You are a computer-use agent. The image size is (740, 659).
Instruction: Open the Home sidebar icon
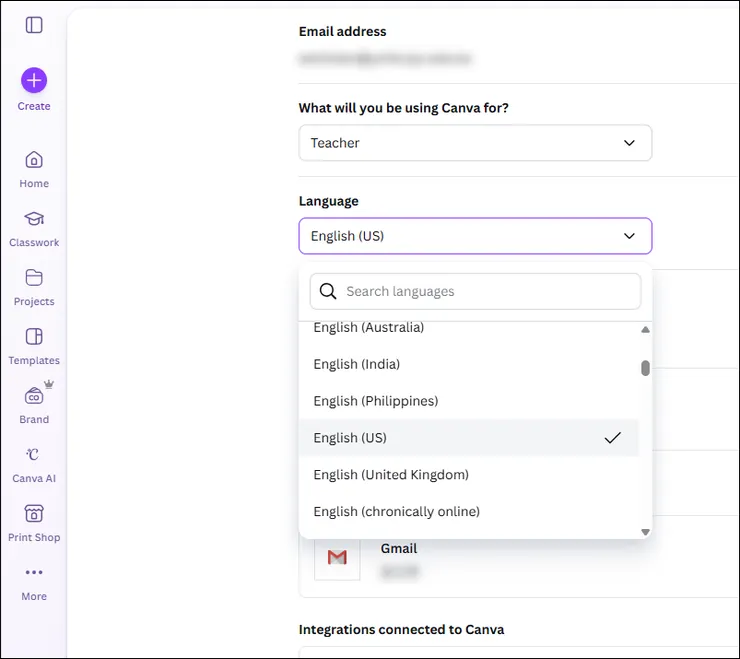point(34,160)
